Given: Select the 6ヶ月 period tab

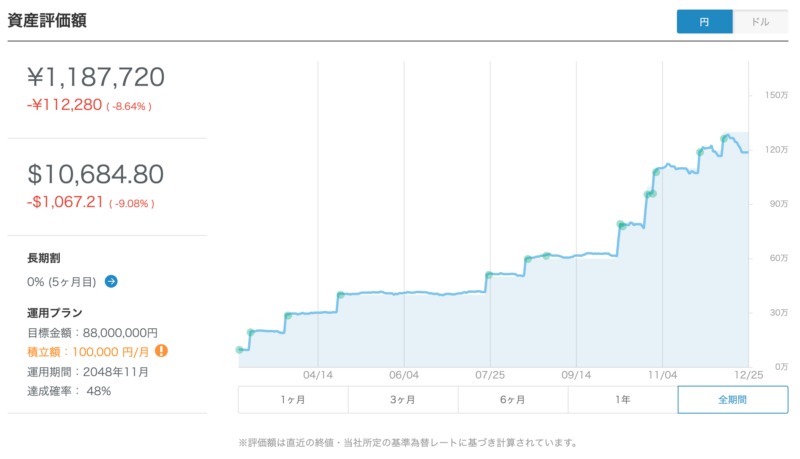Looking at the screenshot, I should (x=513, y=400).
